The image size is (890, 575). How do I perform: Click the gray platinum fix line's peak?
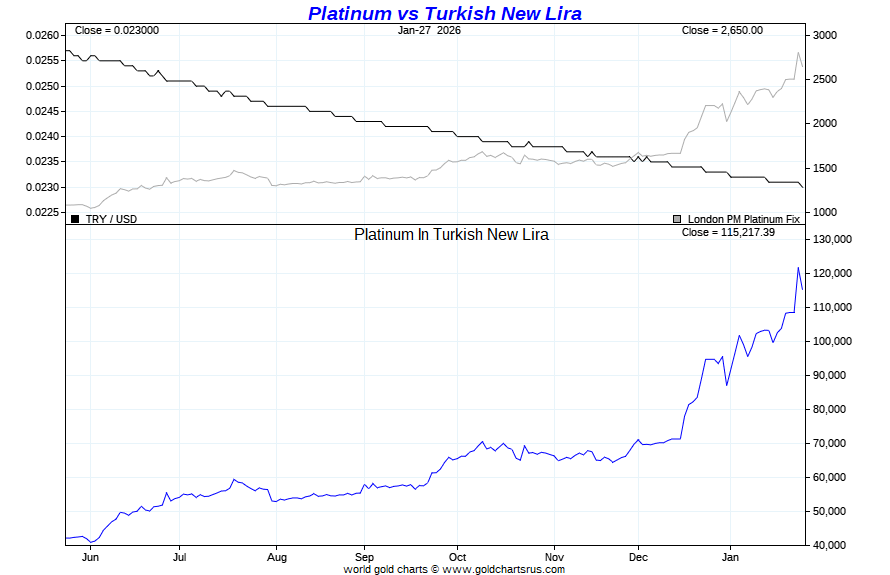coord(798,53)
